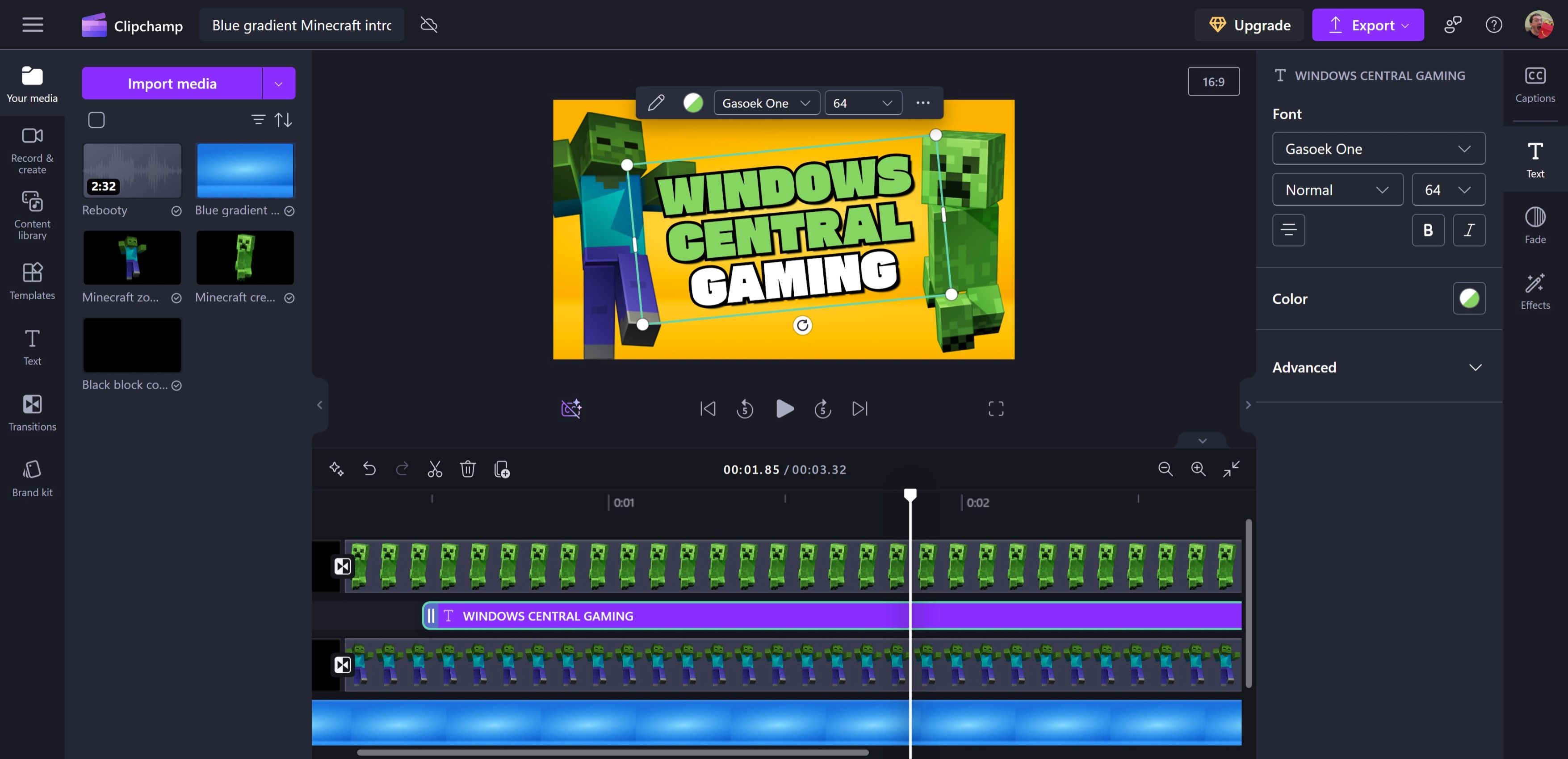Change the 16:9 aspect ratio

(1213, 82)
